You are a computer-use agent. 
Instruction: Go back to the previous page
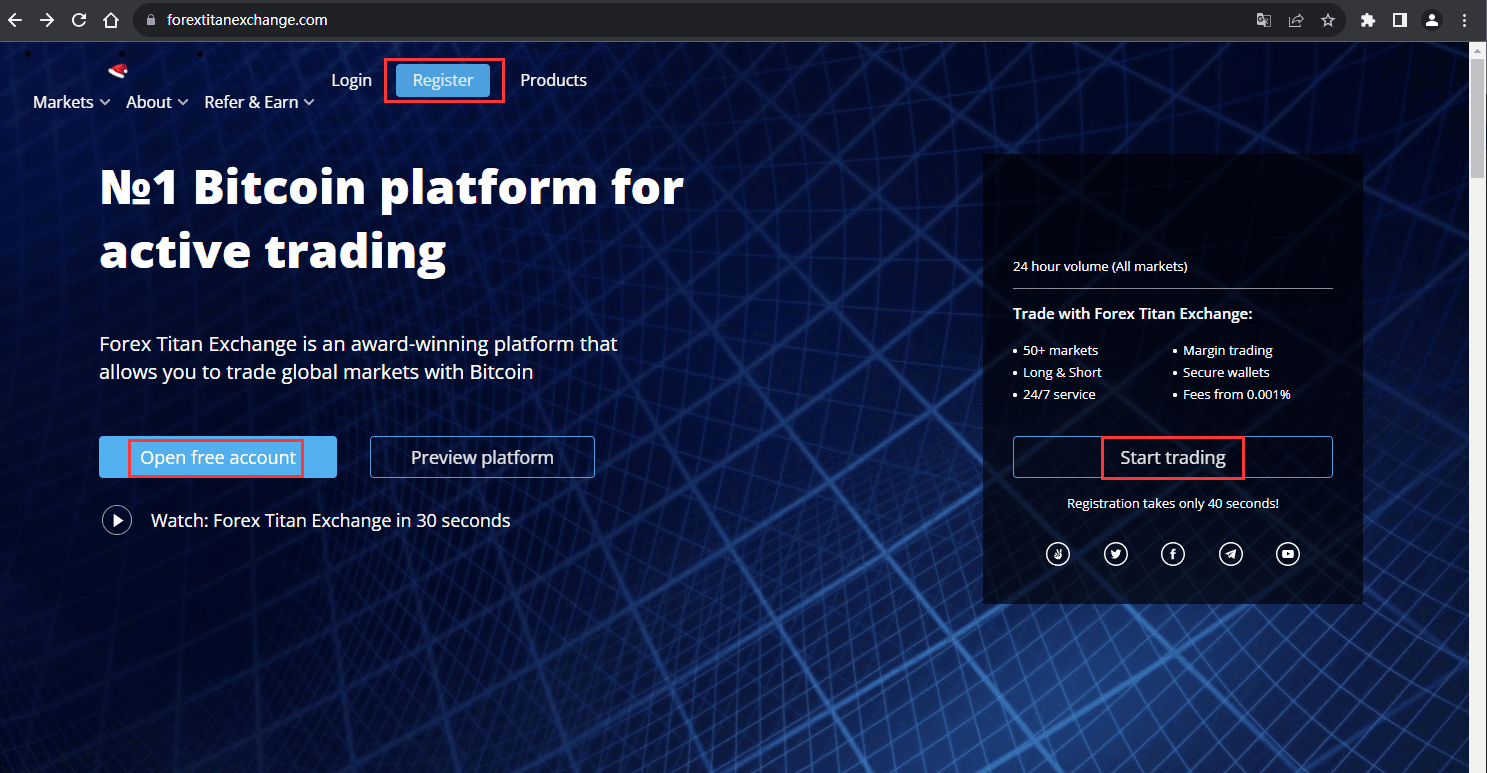(15, 20)
